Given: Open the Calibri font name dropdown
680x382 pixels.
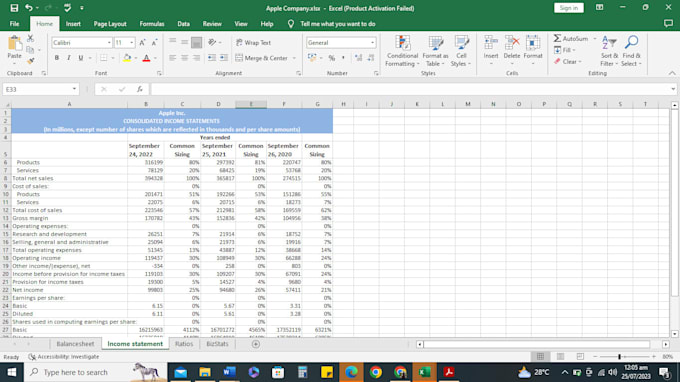Looking at the screenshot, I should 109,42.
